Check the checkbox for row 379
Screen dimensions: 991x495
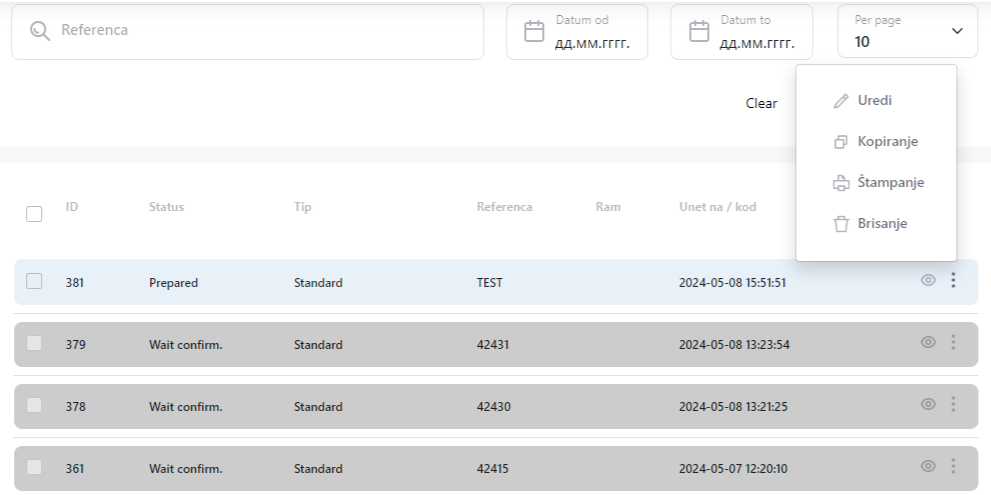(x=34, y=344)
